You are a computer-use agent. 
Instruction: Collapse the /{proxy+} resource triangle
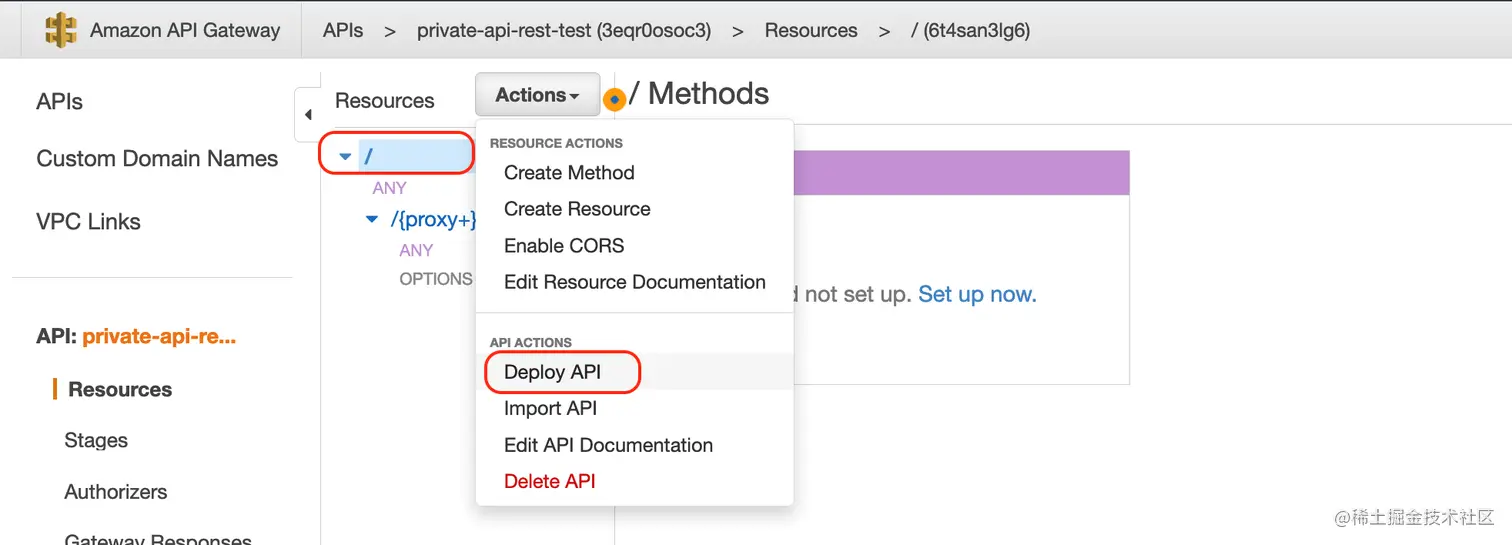[x=372, y=219]
